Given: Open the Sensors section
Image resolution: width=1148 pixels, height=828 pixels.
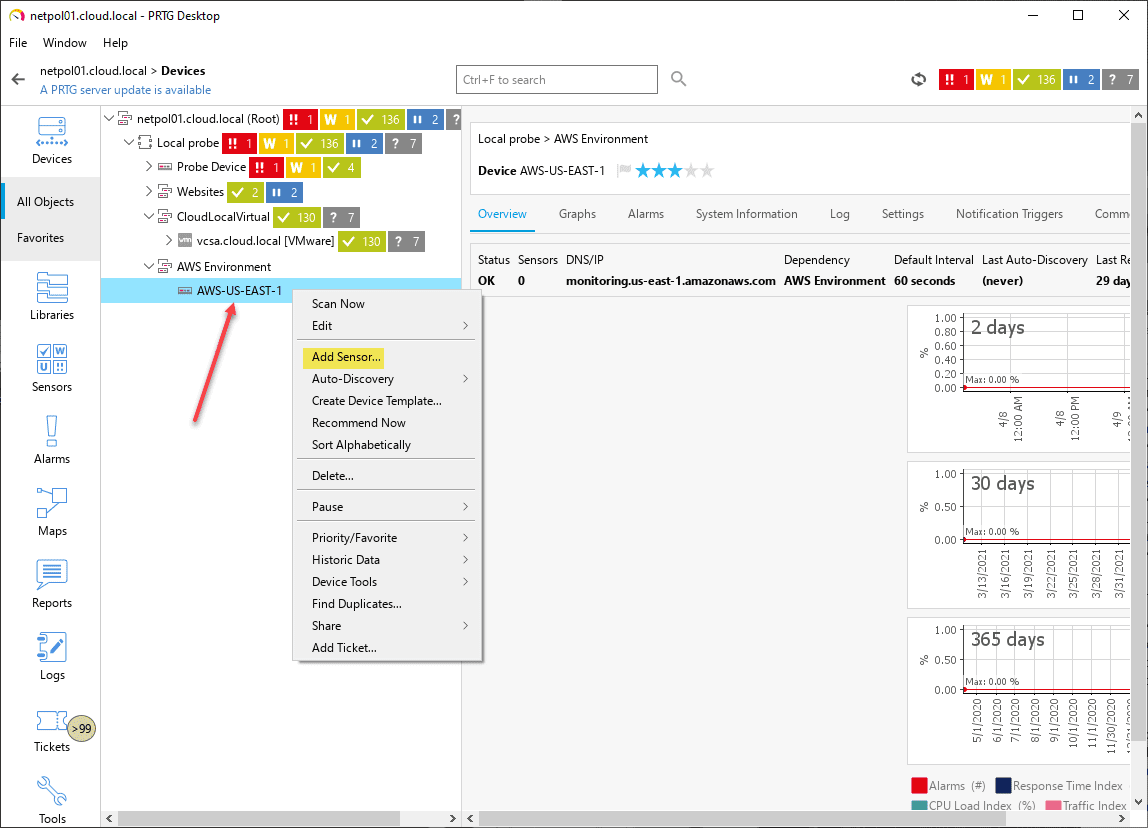Looking at the screenshot, I should tap(51, 368).
